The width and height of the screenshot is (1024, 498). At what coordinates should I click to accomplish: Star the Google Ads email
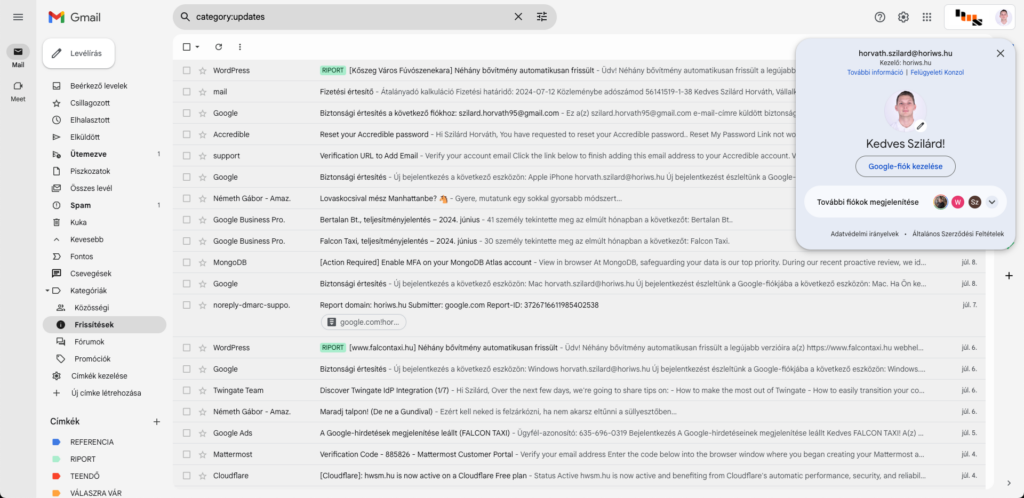(x=202, y=433)
